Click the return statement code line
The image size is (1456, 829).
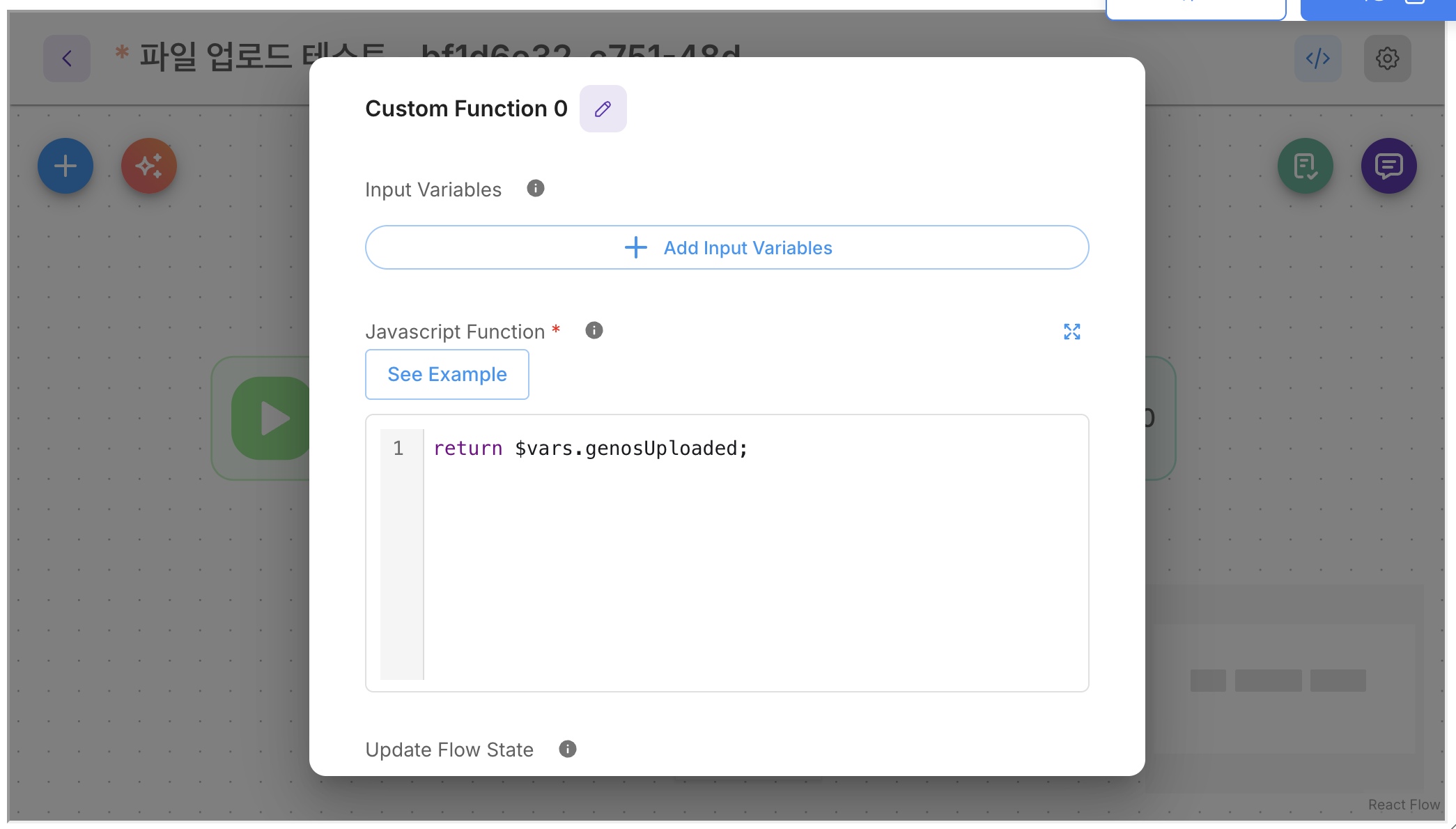click(590, 448)
